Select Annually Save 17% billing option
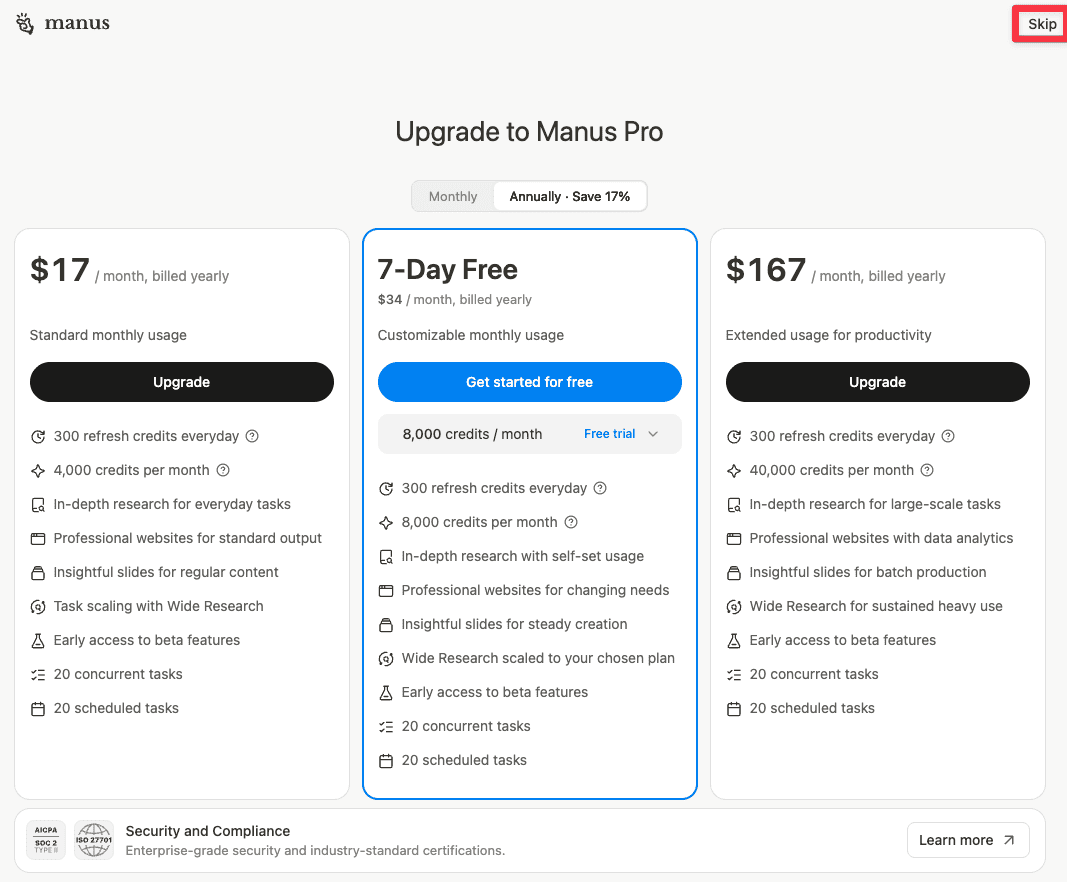Screen dimensions: 1067x882 coord(570,197)
